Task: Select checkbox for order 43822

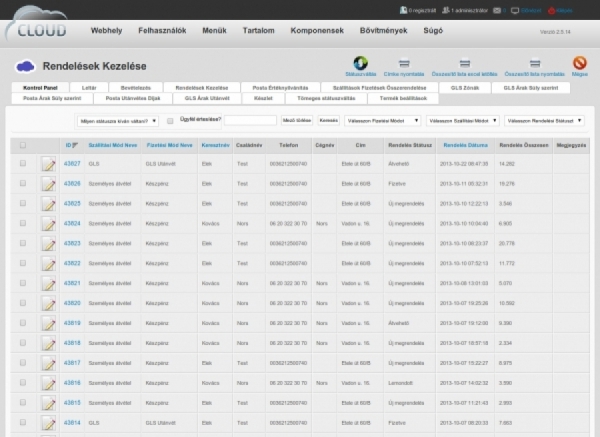Action: coord(23,263)
